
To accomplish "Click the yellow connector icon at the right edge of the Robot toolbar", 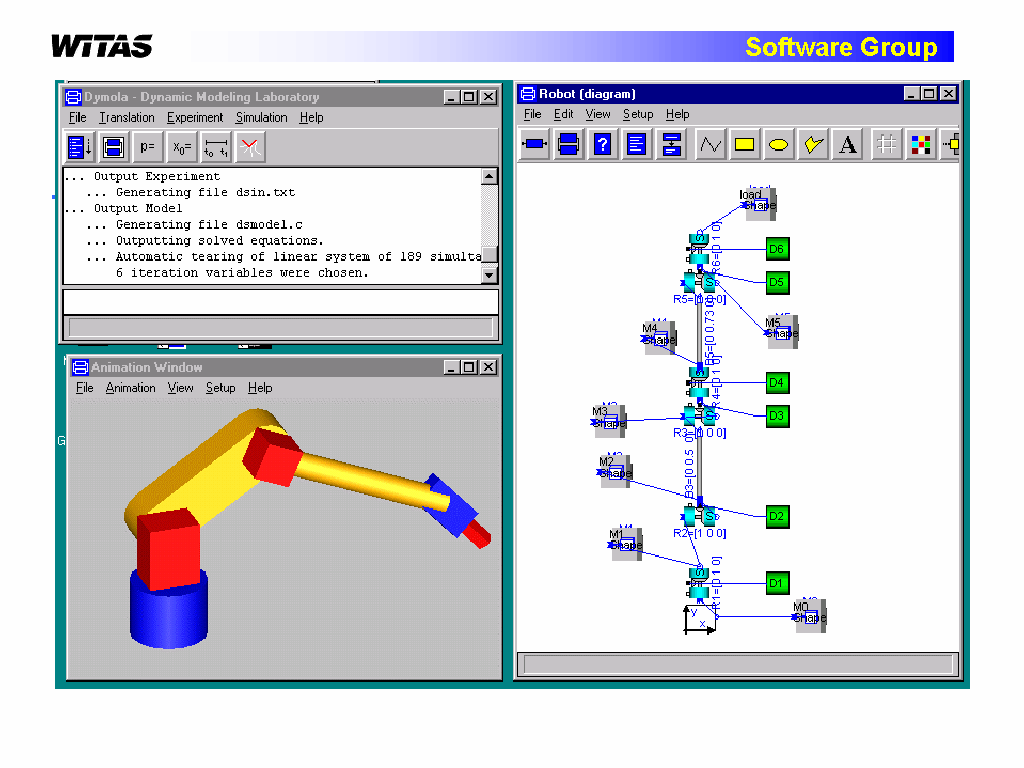I will coord(951,144).
